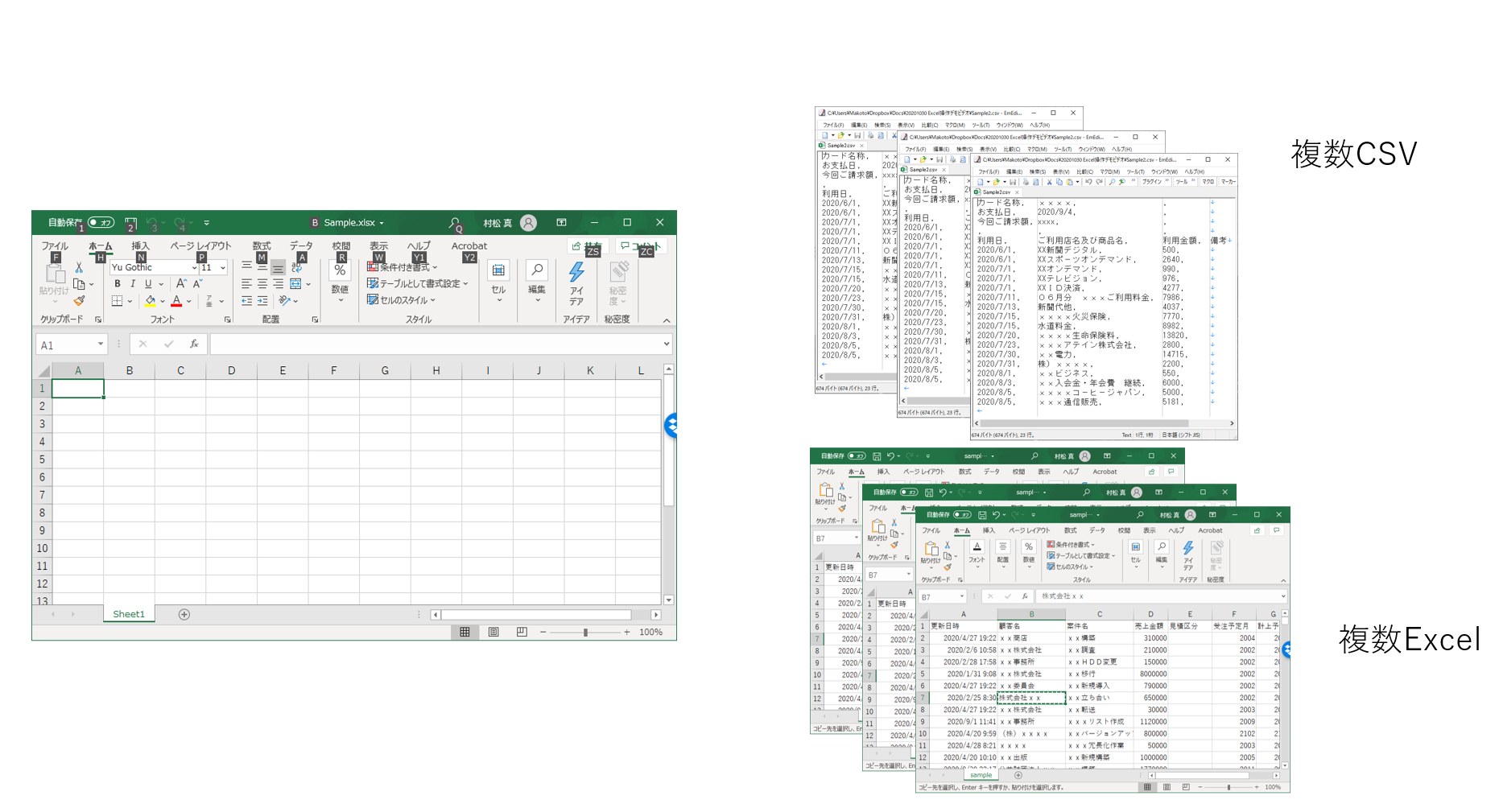Click the テーブルとして書式設定 button
The height and width of the screenshot is (812, 1499).
pyautogui.click(x=417, y=283)
